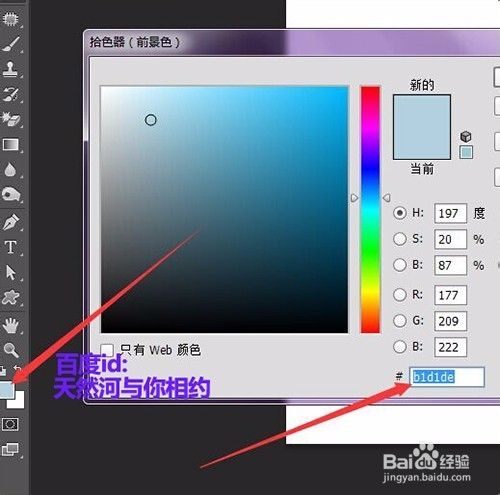Click the out-of-gamut cube warning icon
This screenshot has height=495, width=500.
pos(466,136)
